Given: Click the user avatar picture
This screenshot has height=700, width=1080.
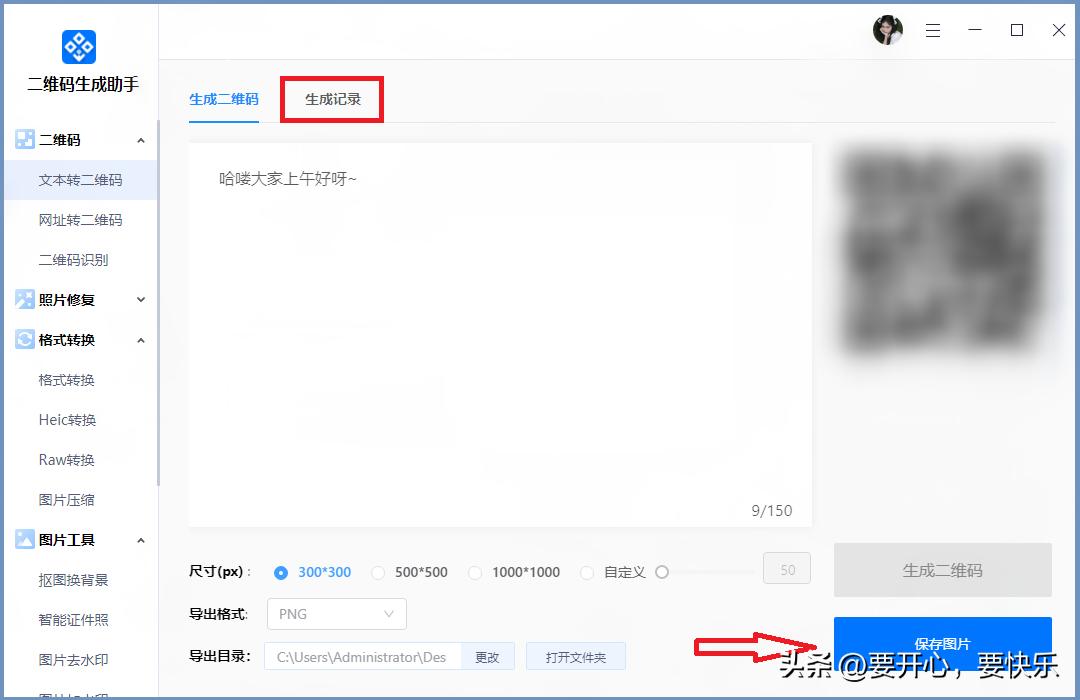Looking at the screenshot, I should [888, 30].
